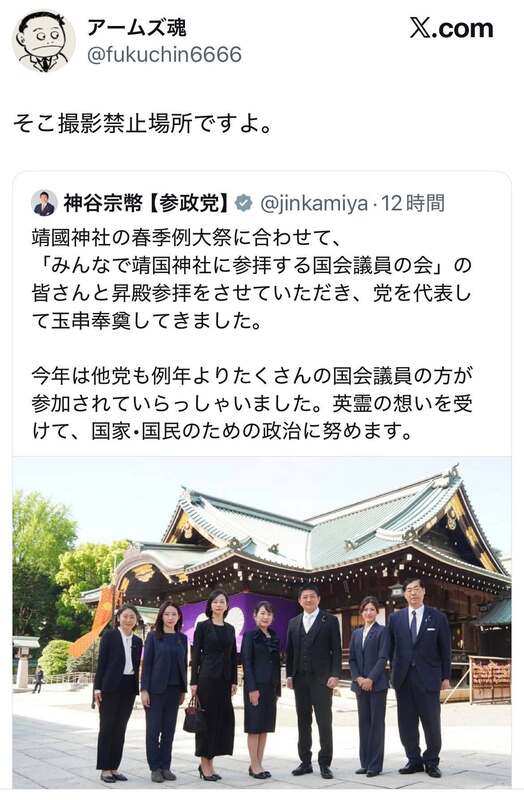Open the shrine group photo
The width and height of the screenshot is (524, 800).
[262, 622]
